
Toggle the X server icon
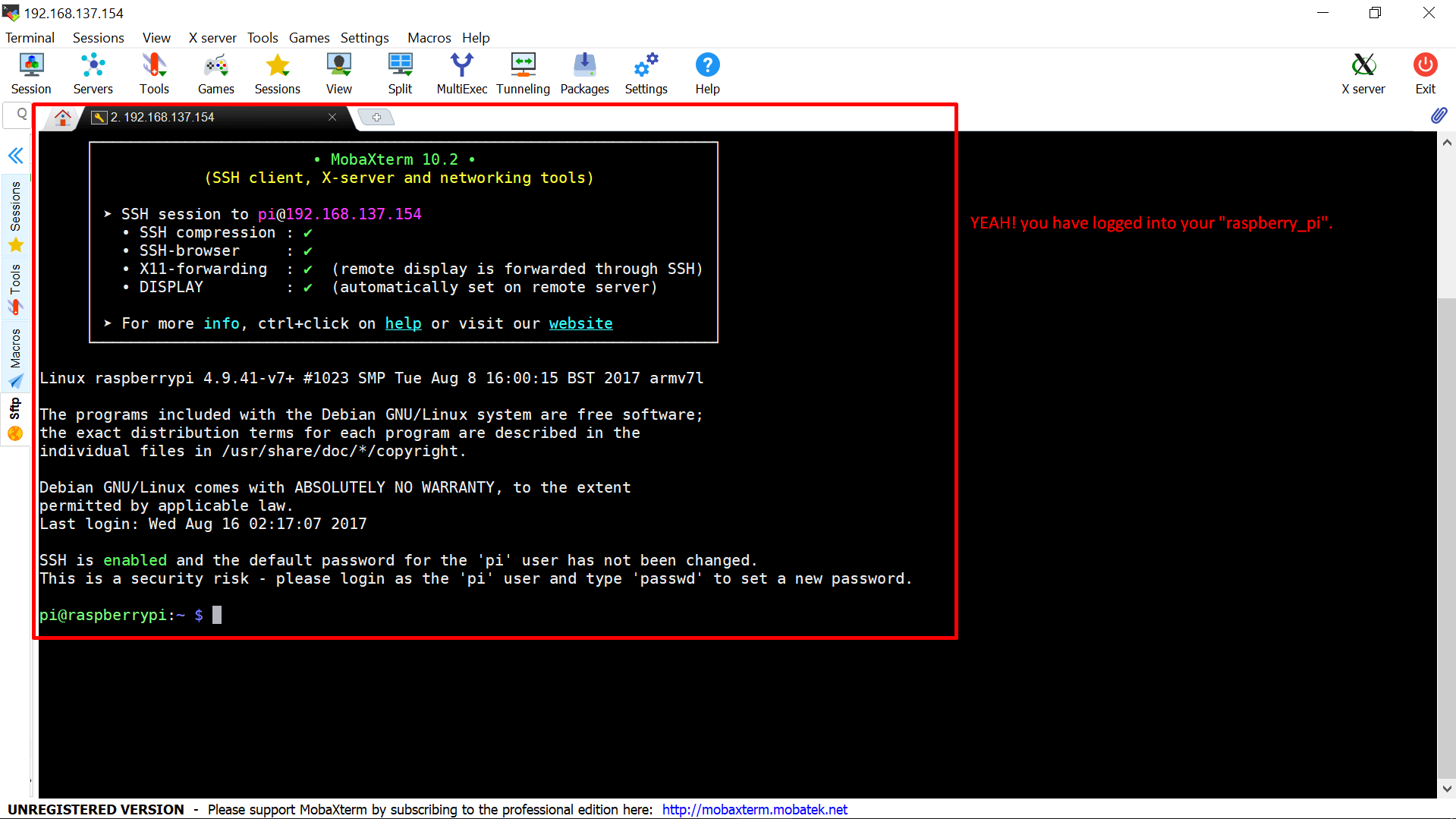1363,74
